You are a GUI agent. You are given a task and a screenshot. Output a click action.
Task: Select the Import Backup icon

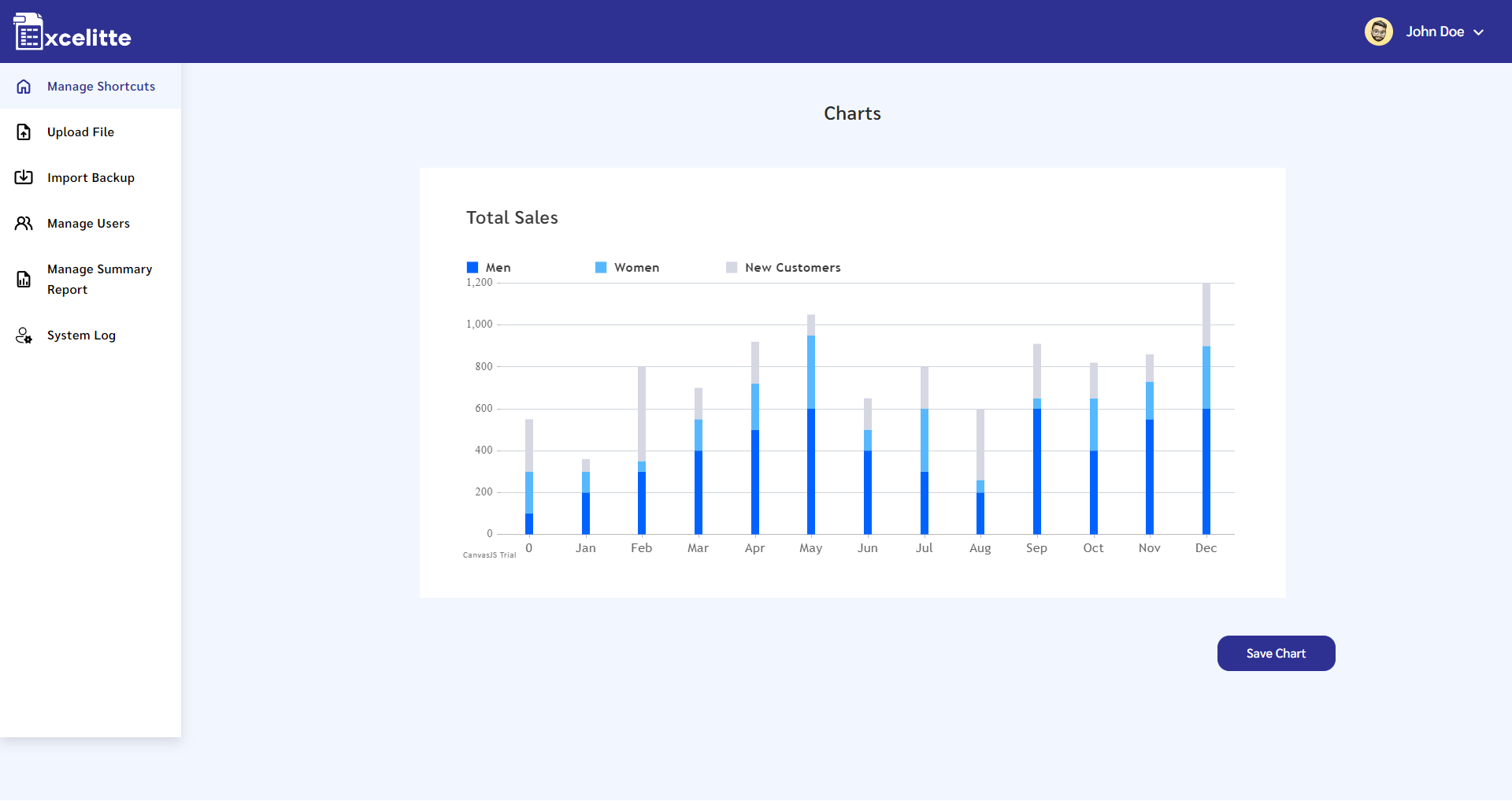(23, 177)
